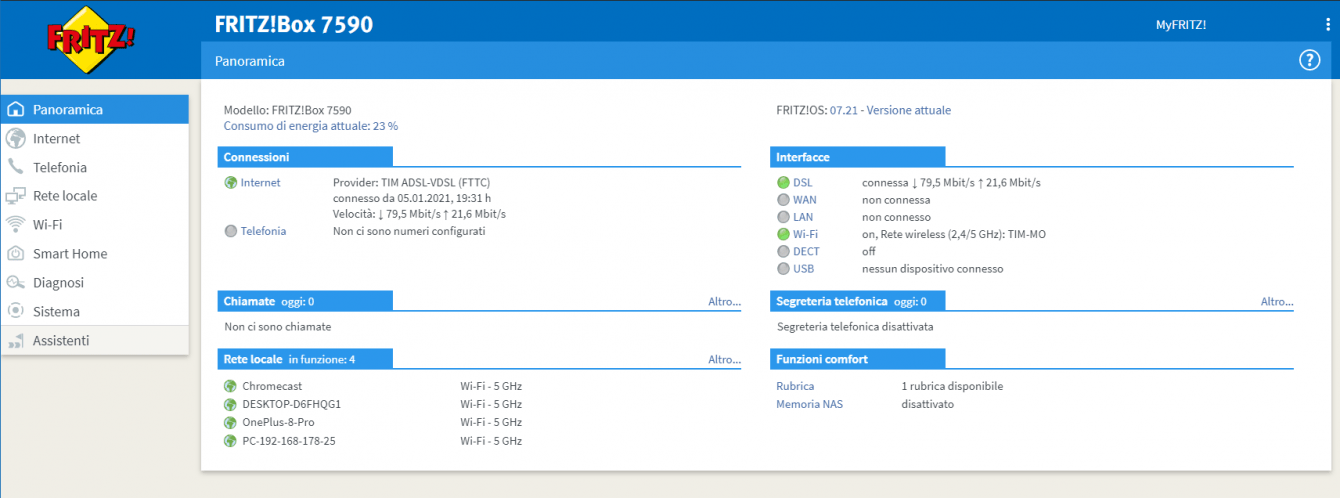Click globe icon beside Chromecast device
Viewport: 1340px width, 498px height.
pos(231,386)
